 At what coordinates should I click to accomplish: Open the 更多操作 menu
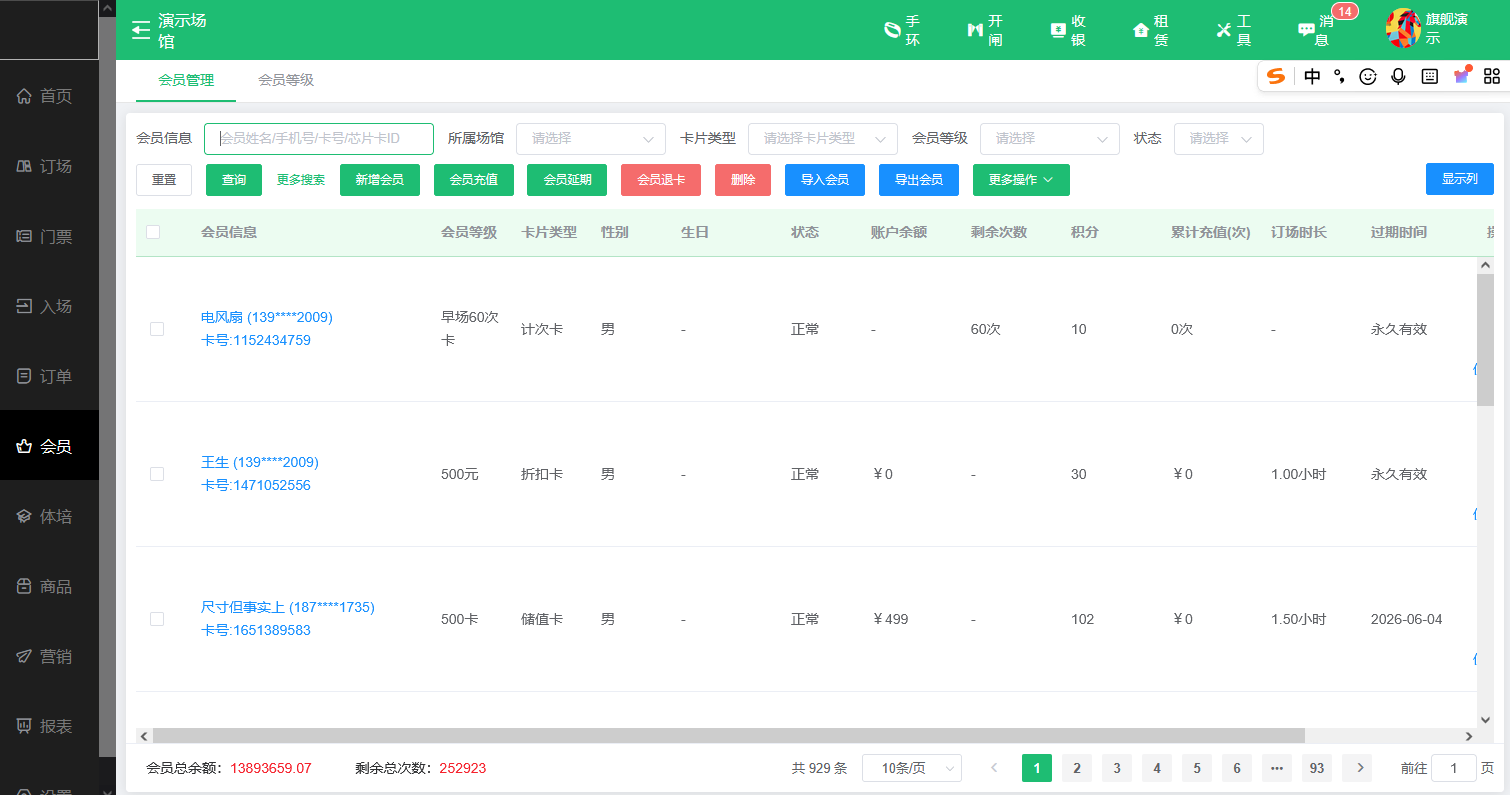pyautogui.click(x=1021, y=180)
